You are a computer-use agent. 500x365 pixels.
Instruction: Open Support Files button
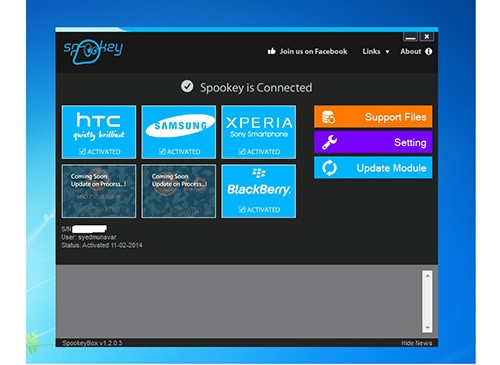[373, 117]
